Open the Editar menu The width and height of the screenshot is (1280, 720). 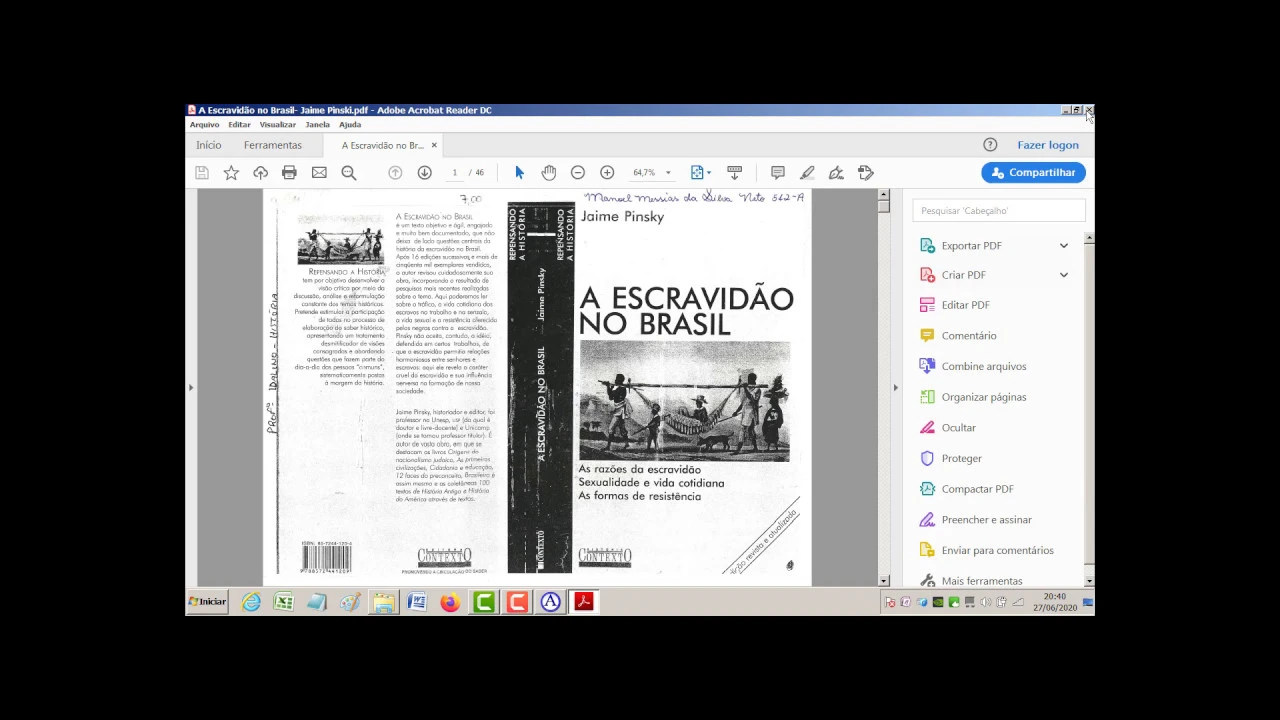[239, 125]
